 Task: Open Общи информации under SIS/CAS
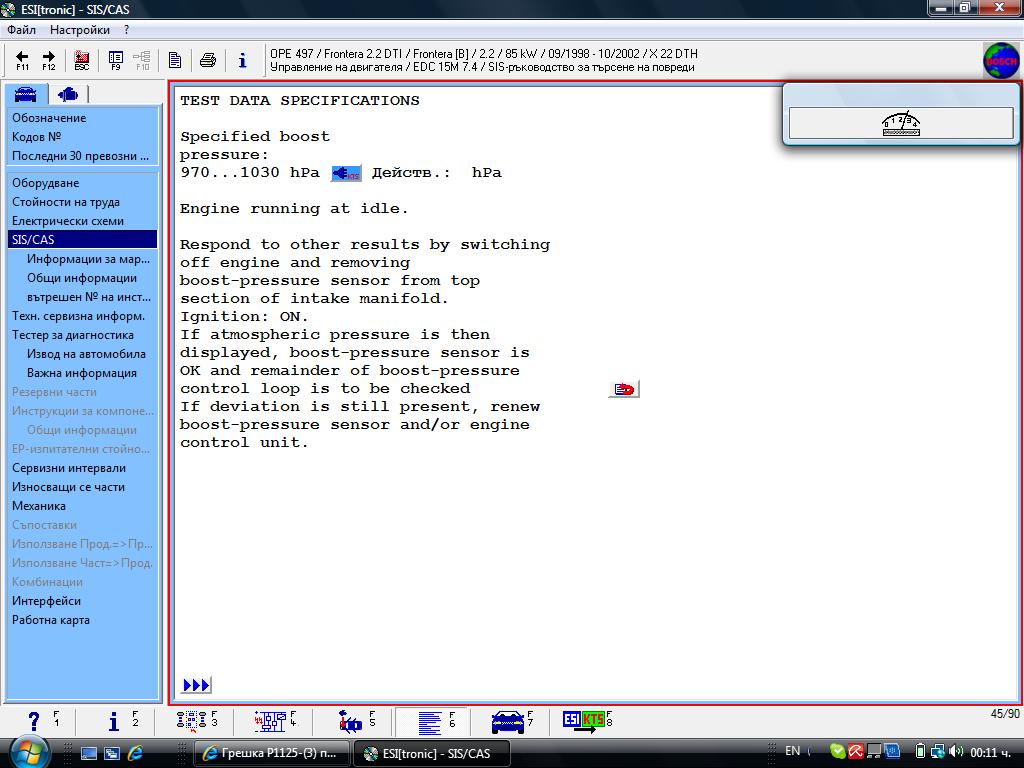[x=82, y=278]
